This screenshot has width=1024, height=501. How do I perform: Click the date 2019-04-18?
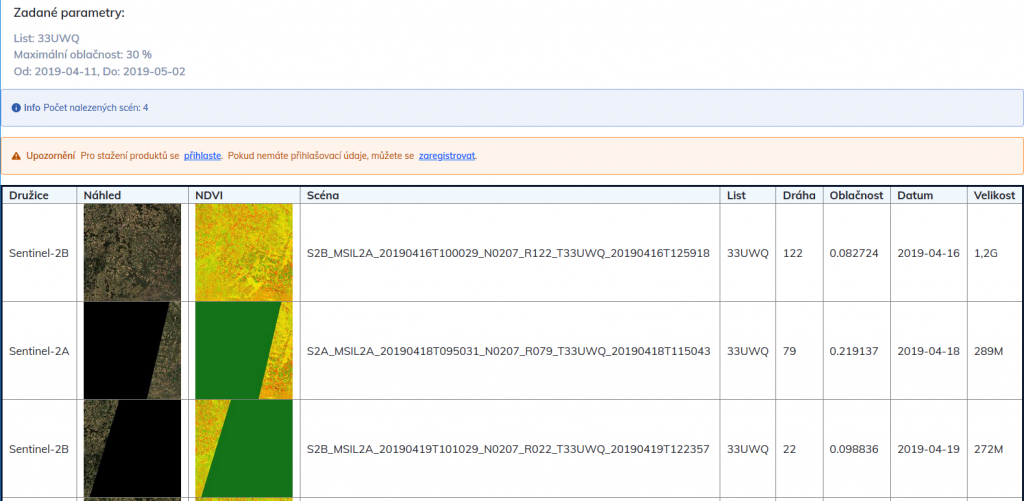(x=929, y=351)
